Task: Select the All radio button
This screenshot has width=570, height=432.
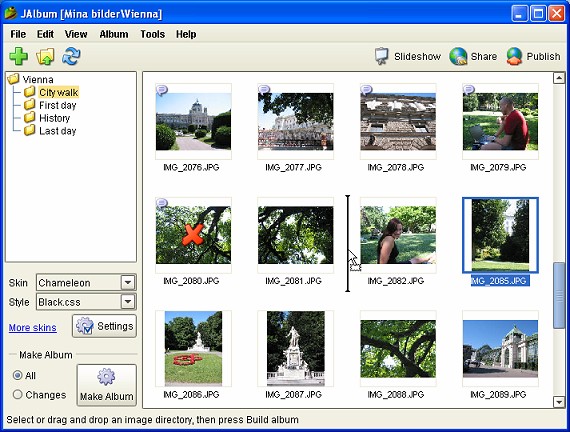Action: coord(17,375)
